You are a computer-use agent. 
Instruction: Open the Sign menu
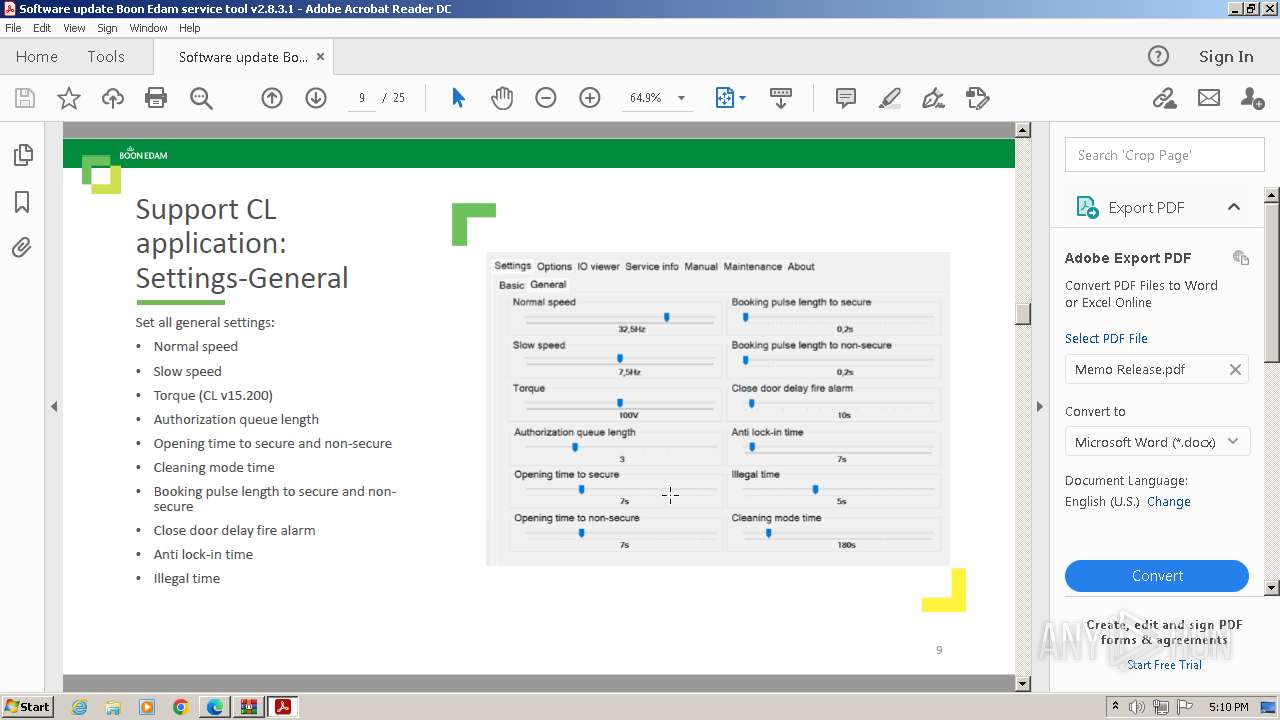(x=107, y=28)
